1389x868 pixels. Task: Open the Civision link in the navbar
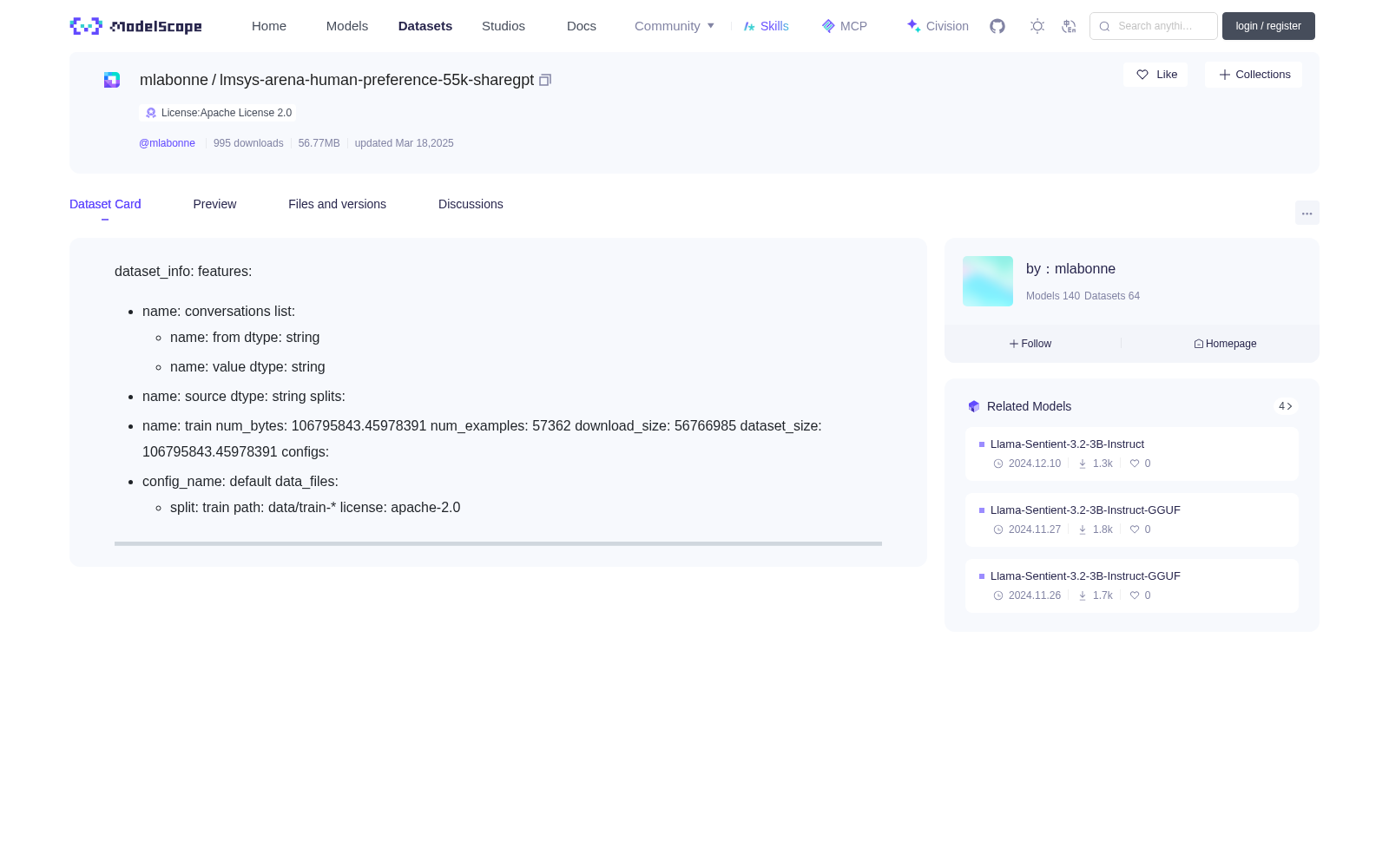pos(938,26)
